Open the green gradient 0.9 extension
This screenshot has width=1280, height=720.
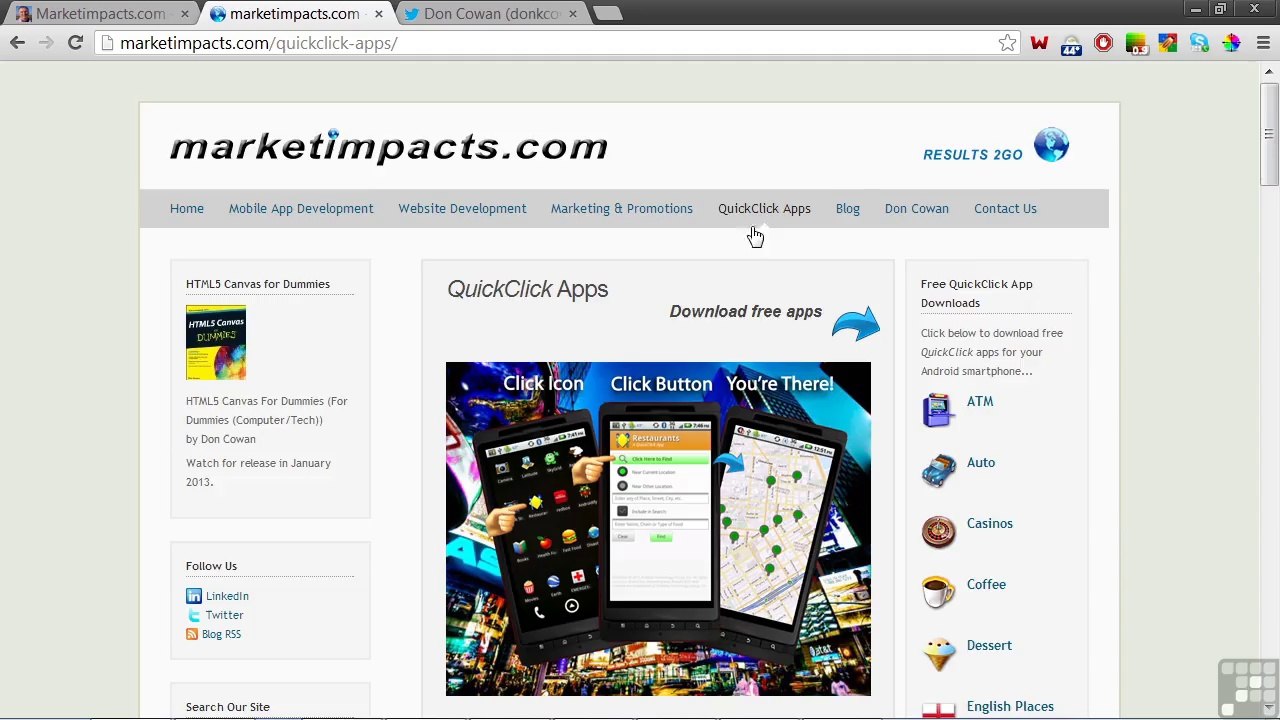point(1135,43)
